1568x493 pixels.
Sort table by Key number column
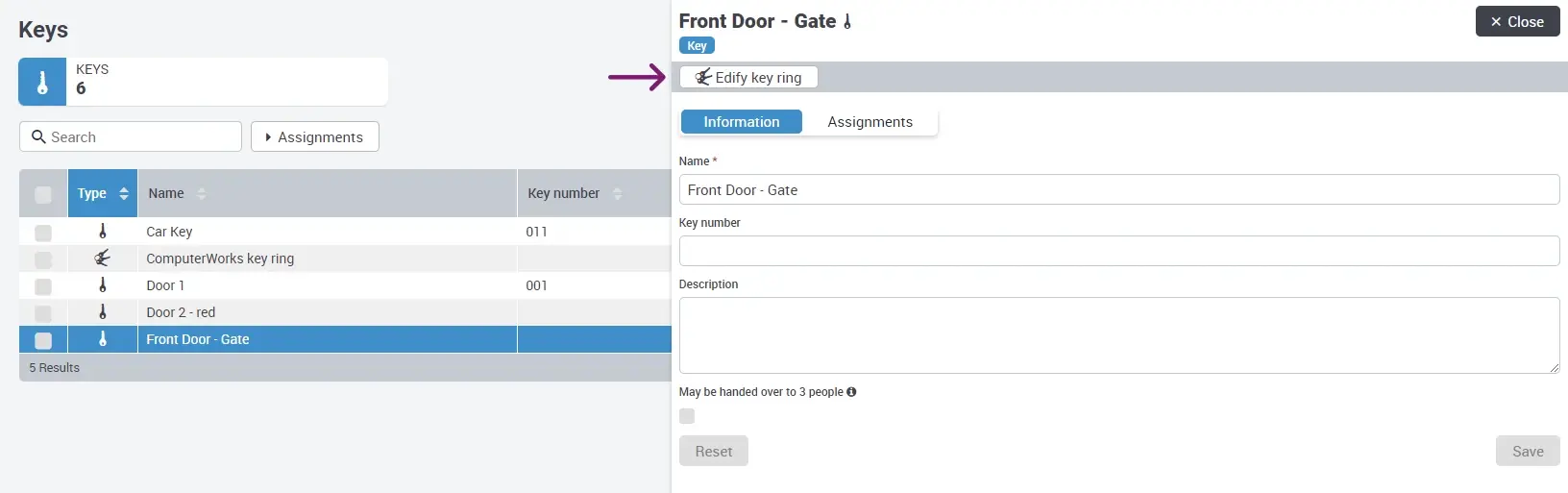click(617, 194)
